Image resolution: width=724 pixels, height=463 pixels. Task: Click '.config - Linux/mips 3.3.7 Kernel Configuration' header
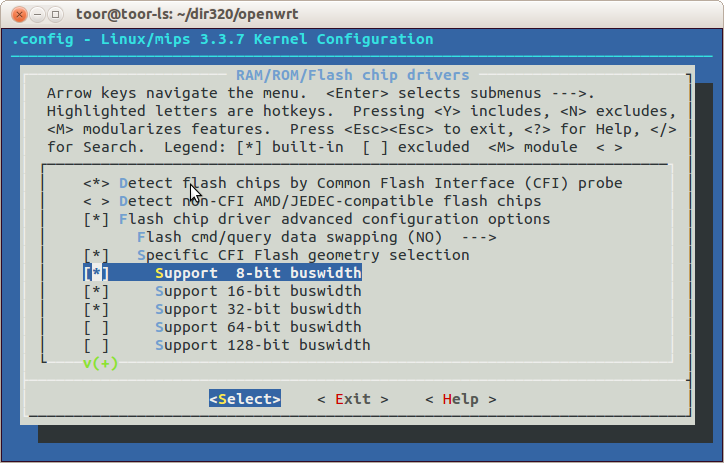pyautogui.click(x=223, y=39)
